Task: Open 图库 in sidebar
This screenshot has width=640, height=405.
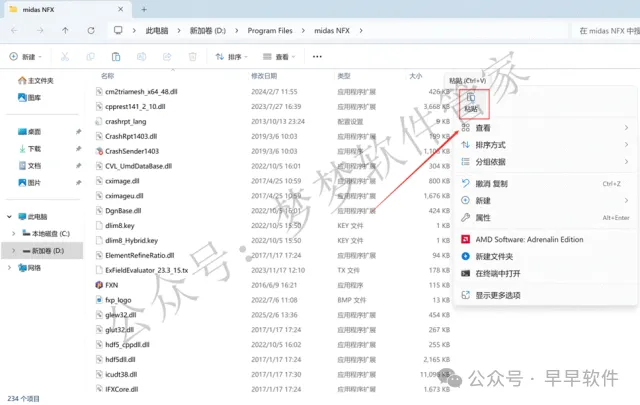Action: pyautogui.click(x=29, y=98)
